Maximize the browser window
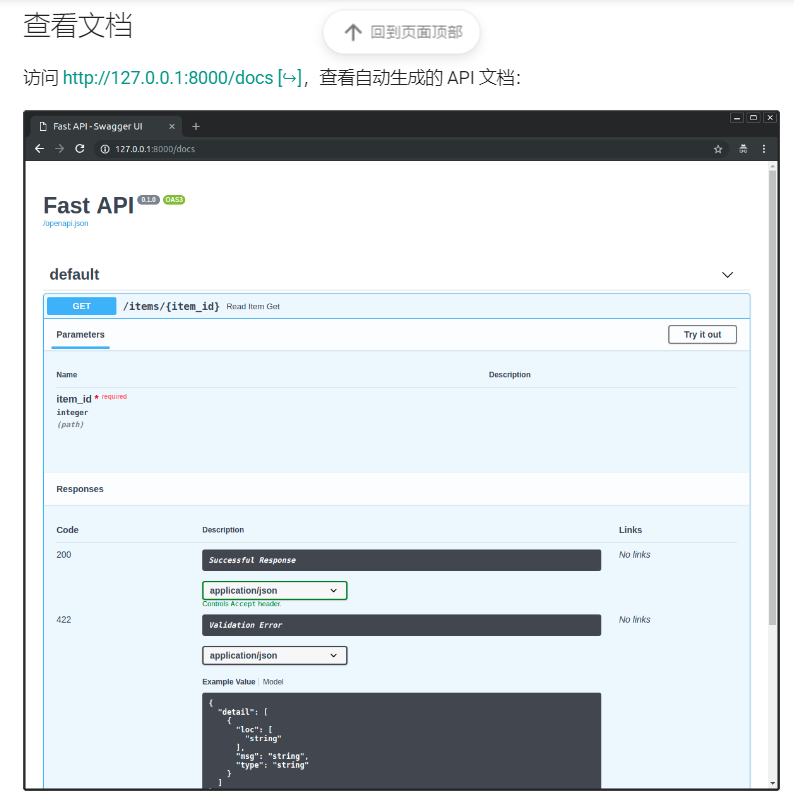794x796 pixels. coord(753,118)
